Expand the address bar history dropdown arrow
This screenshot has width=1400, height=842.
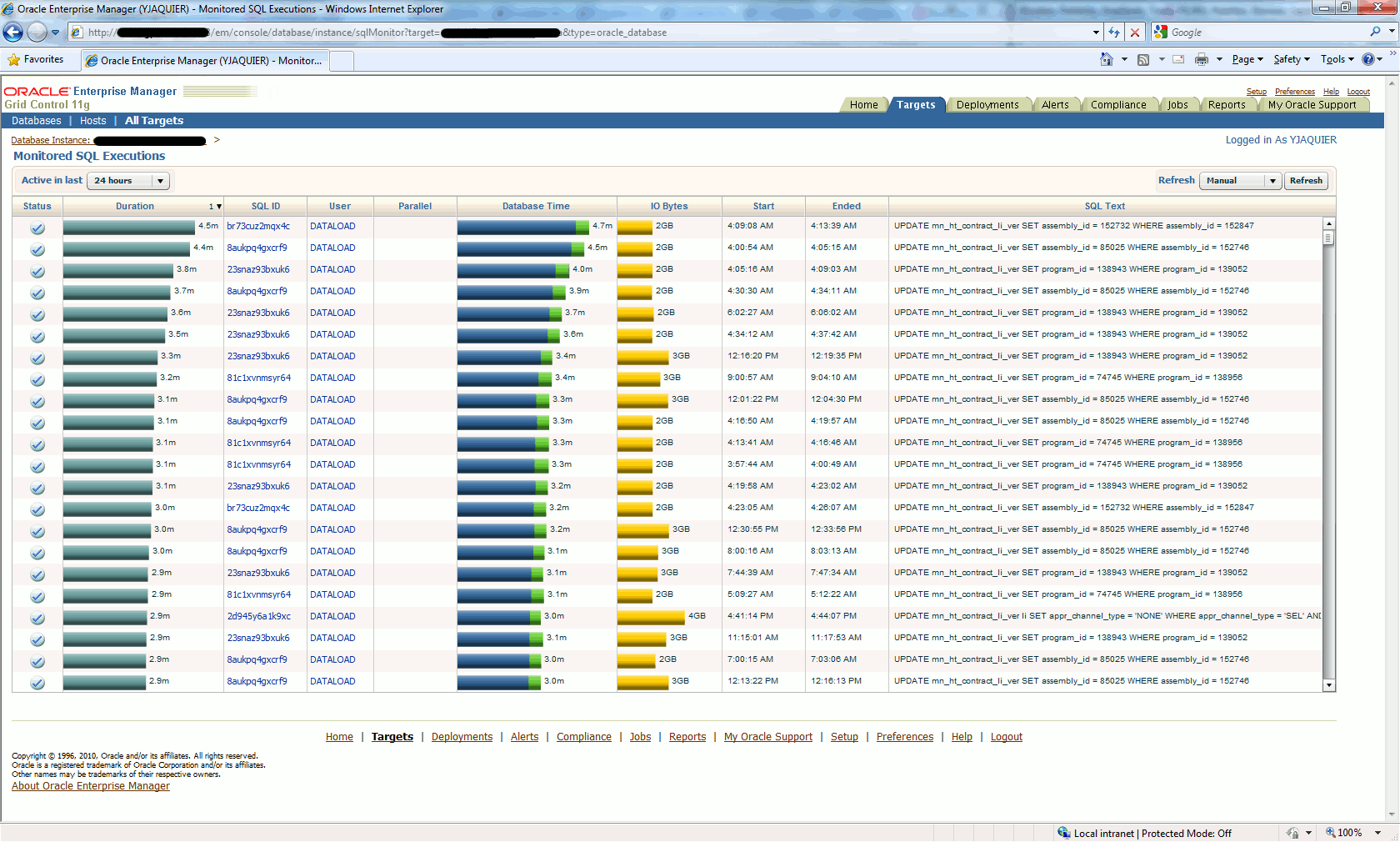click(x=1096, y=33)
